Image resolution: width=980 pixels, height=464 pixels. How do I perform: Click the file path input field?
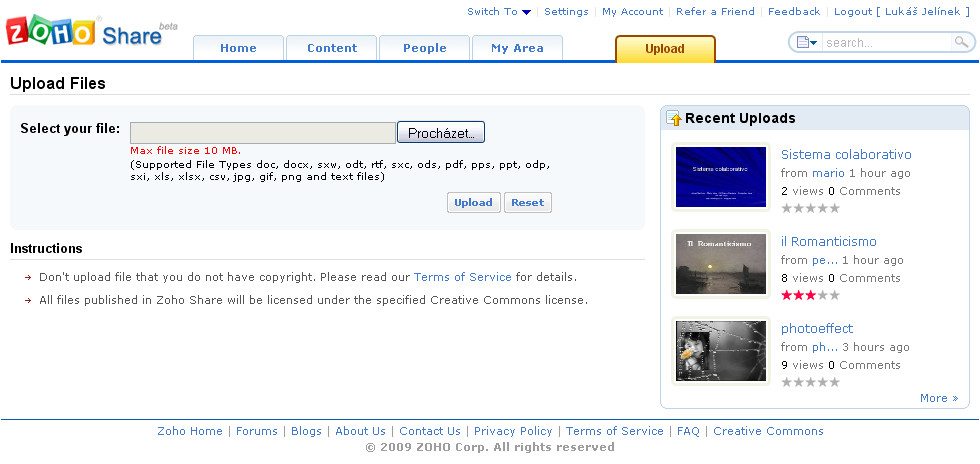263,133
